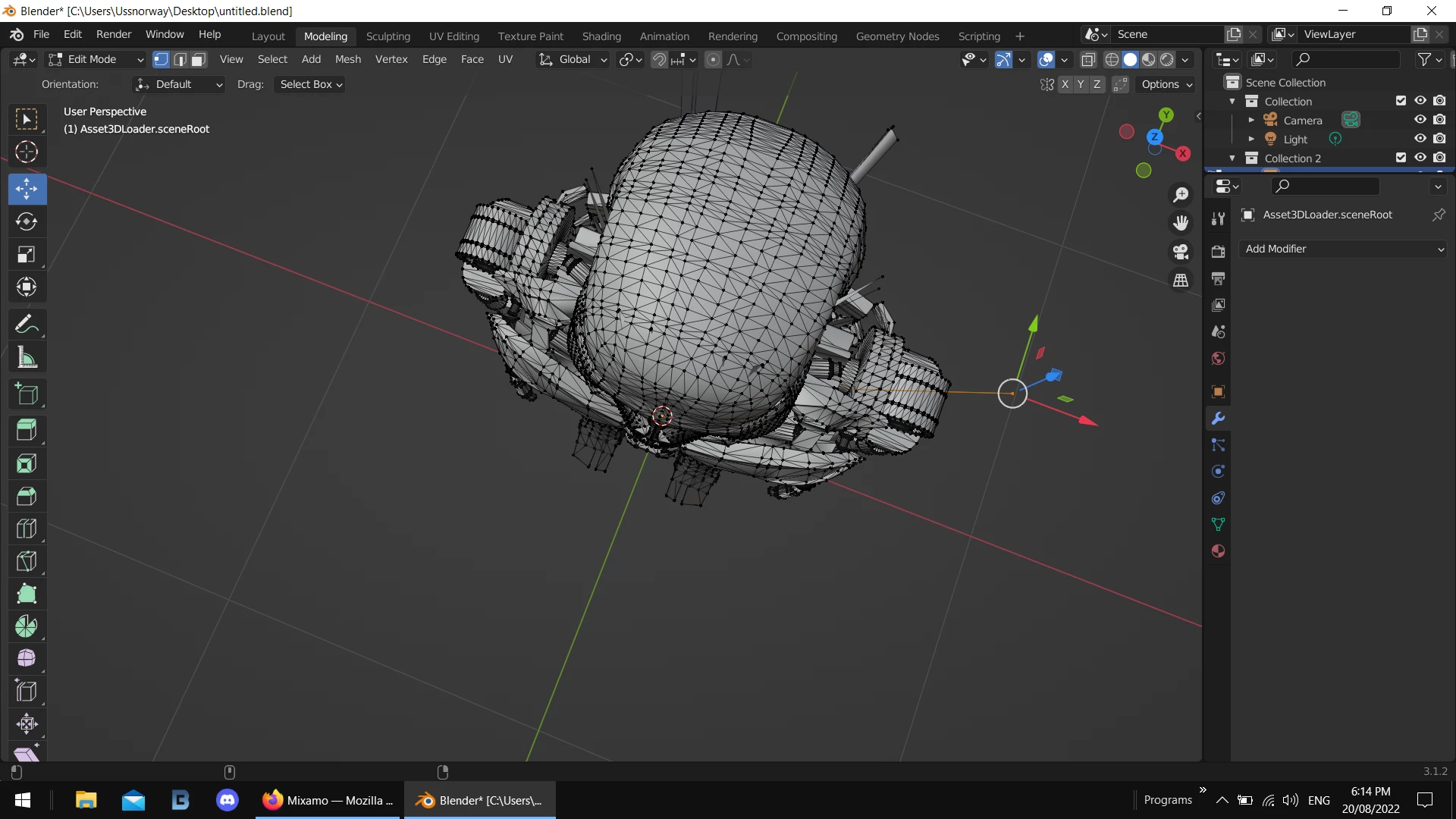Screen dimensions: 1456x819
Task: Open Material properties tab icon
Action: pos(1218,551)
